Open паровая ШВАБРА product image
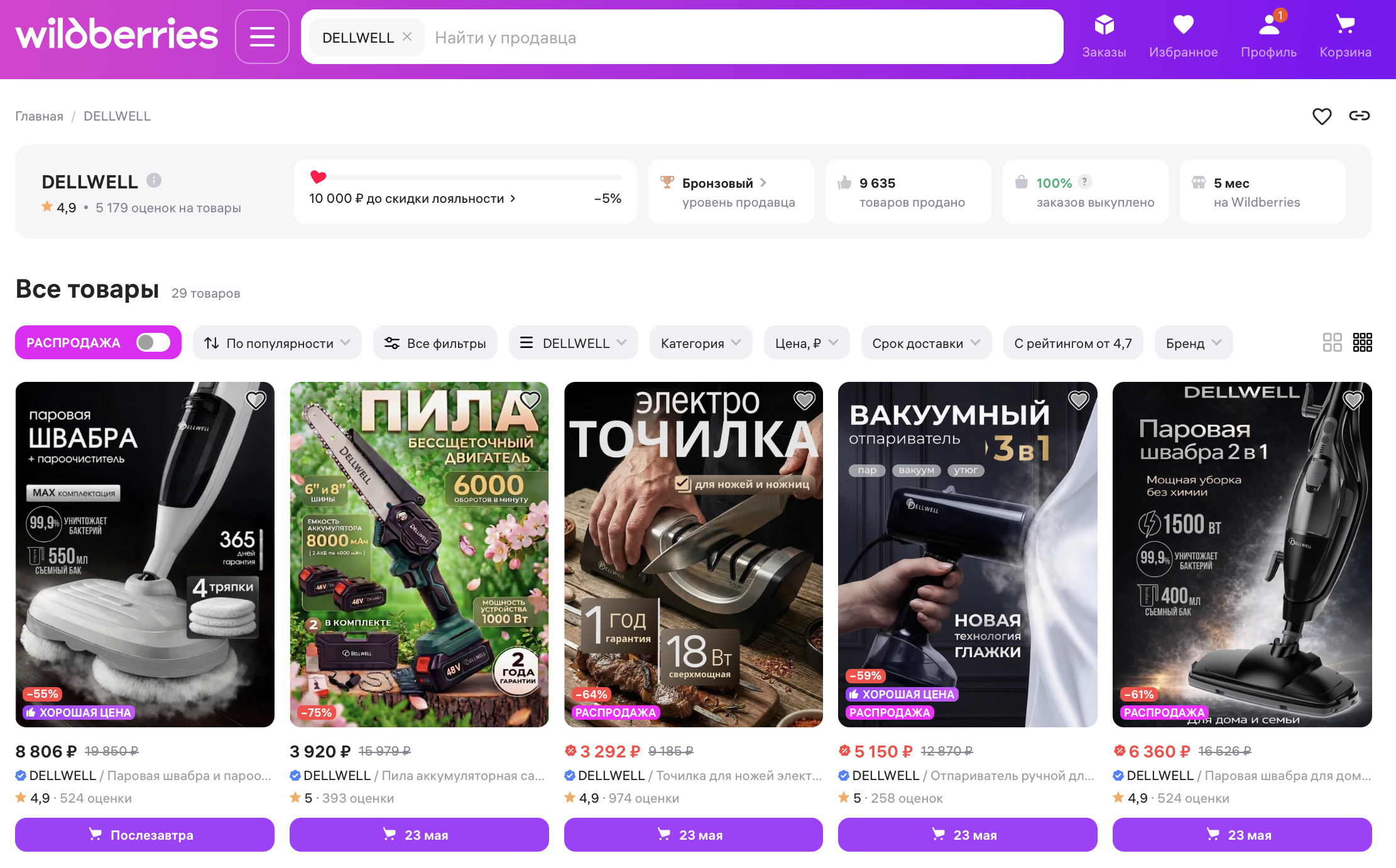This screenshot has width=1396, height=868. pyautogui.click(x=145, y=555)
